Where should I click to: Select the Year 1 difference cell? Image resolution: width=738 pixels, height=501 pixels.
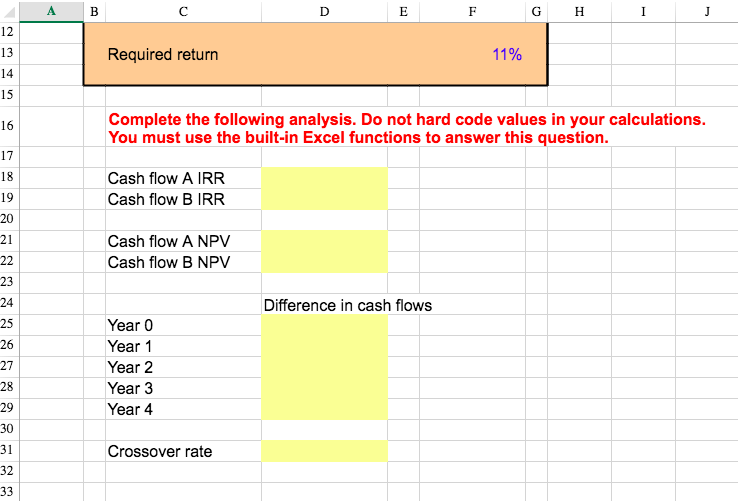pyautogui.click(x=324, y=347)
